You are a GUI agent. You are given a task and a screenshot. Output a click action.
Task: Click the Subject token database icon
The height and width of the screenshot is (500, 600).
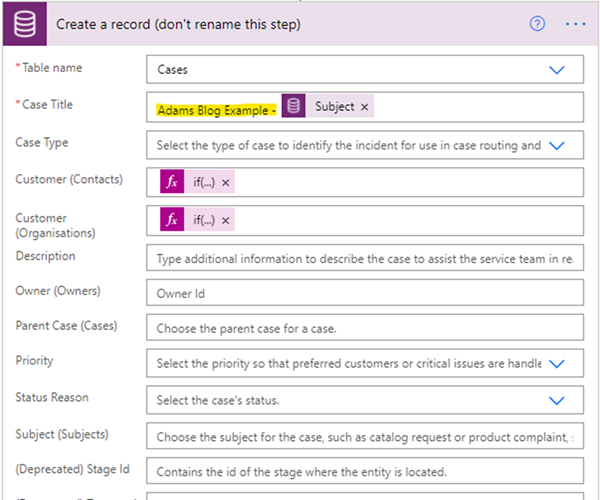[294, 107]
